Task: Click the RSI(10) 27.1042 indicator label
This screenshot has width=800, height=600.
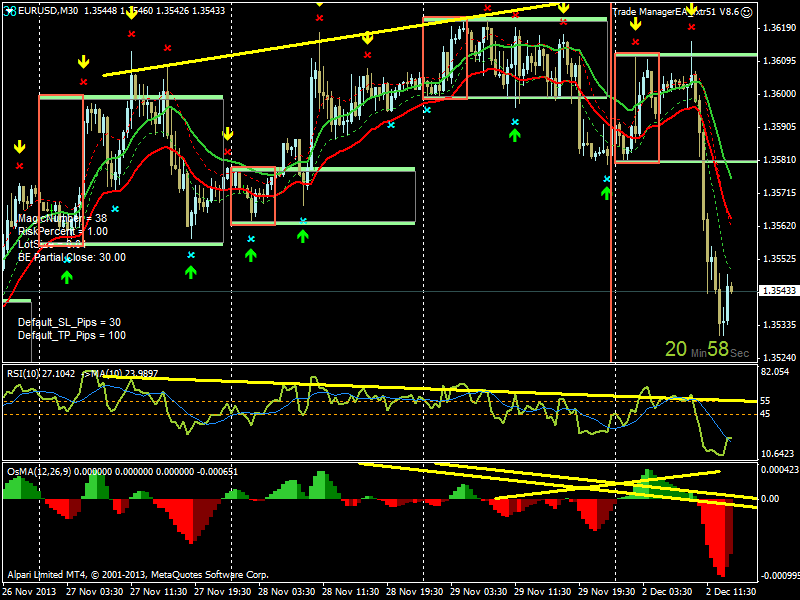Action: click(x=41, y=373)
